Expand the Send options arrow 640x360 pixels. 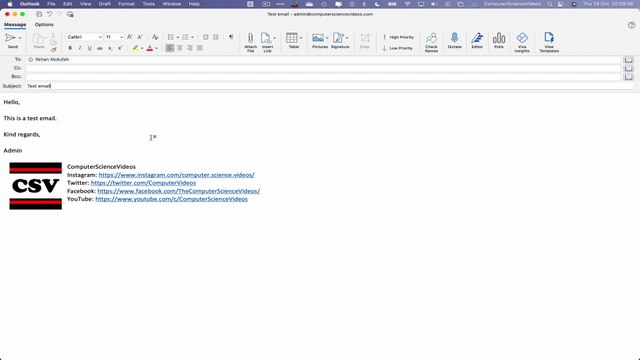coord(20,38)
